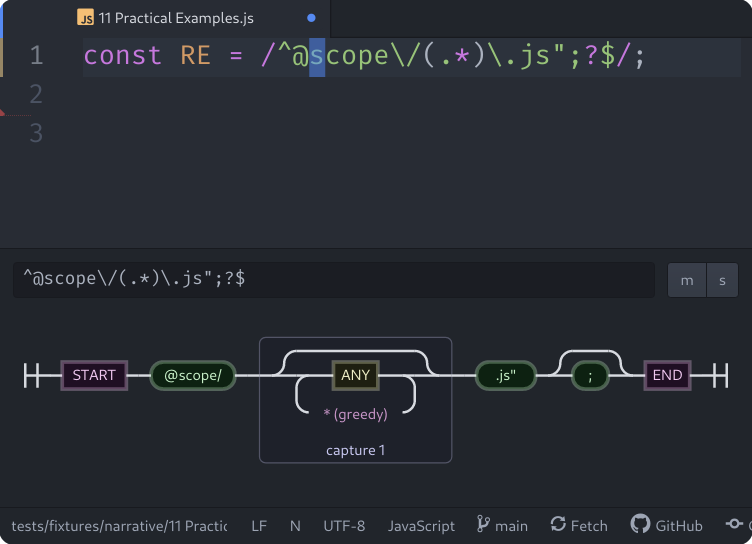This screenshot has width=752, height=544.
Task: Select the ANY node in capture group
Action: (355, 376)
